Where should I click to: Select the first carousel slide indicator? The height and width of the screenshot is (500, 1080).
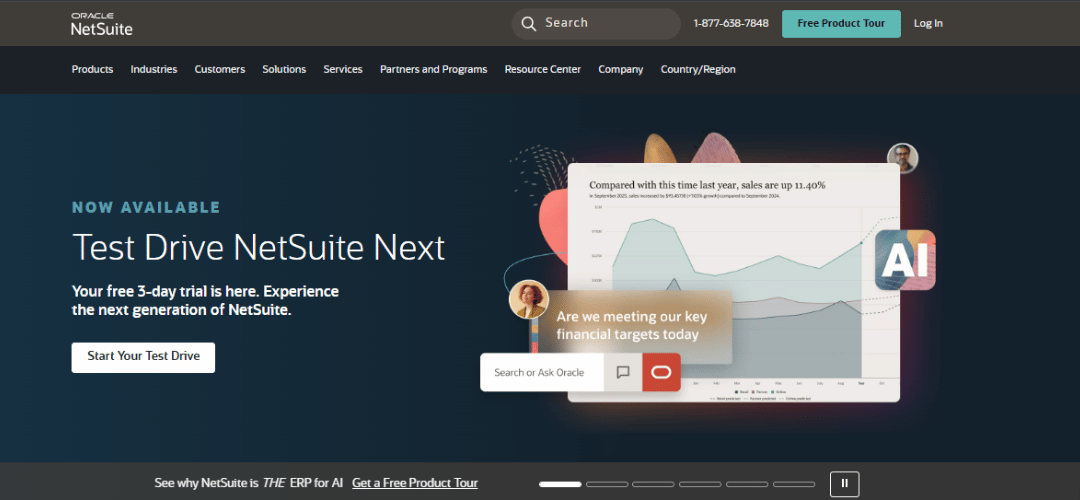(560, 484)
